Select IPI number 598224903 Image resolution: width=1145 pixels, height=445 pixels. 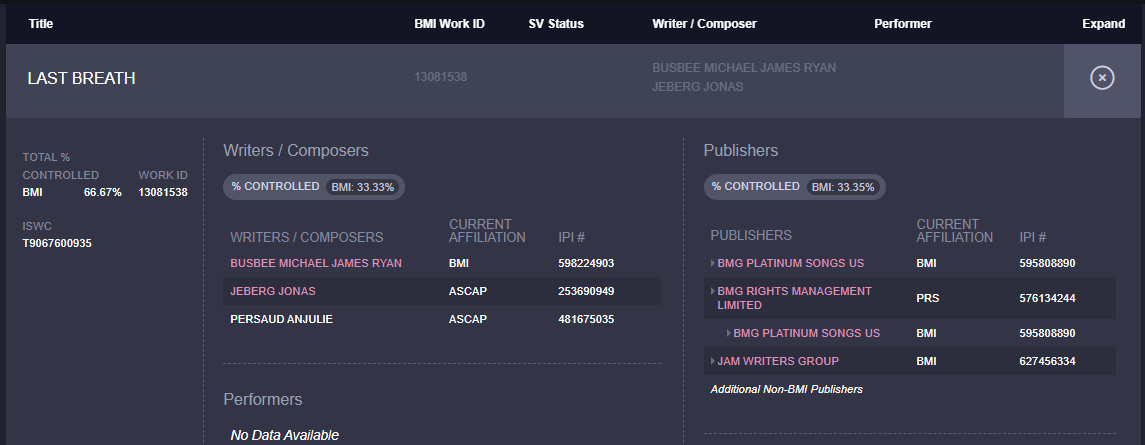coord(586,263)
